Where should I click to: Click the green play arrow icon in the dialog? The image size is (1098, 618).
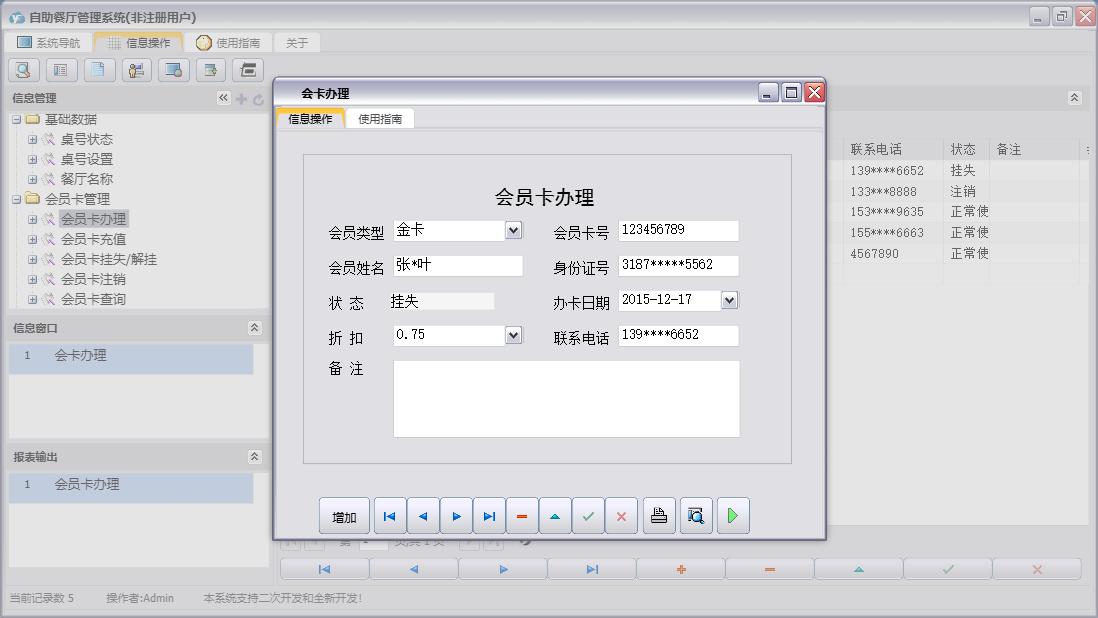coord(733,516)
